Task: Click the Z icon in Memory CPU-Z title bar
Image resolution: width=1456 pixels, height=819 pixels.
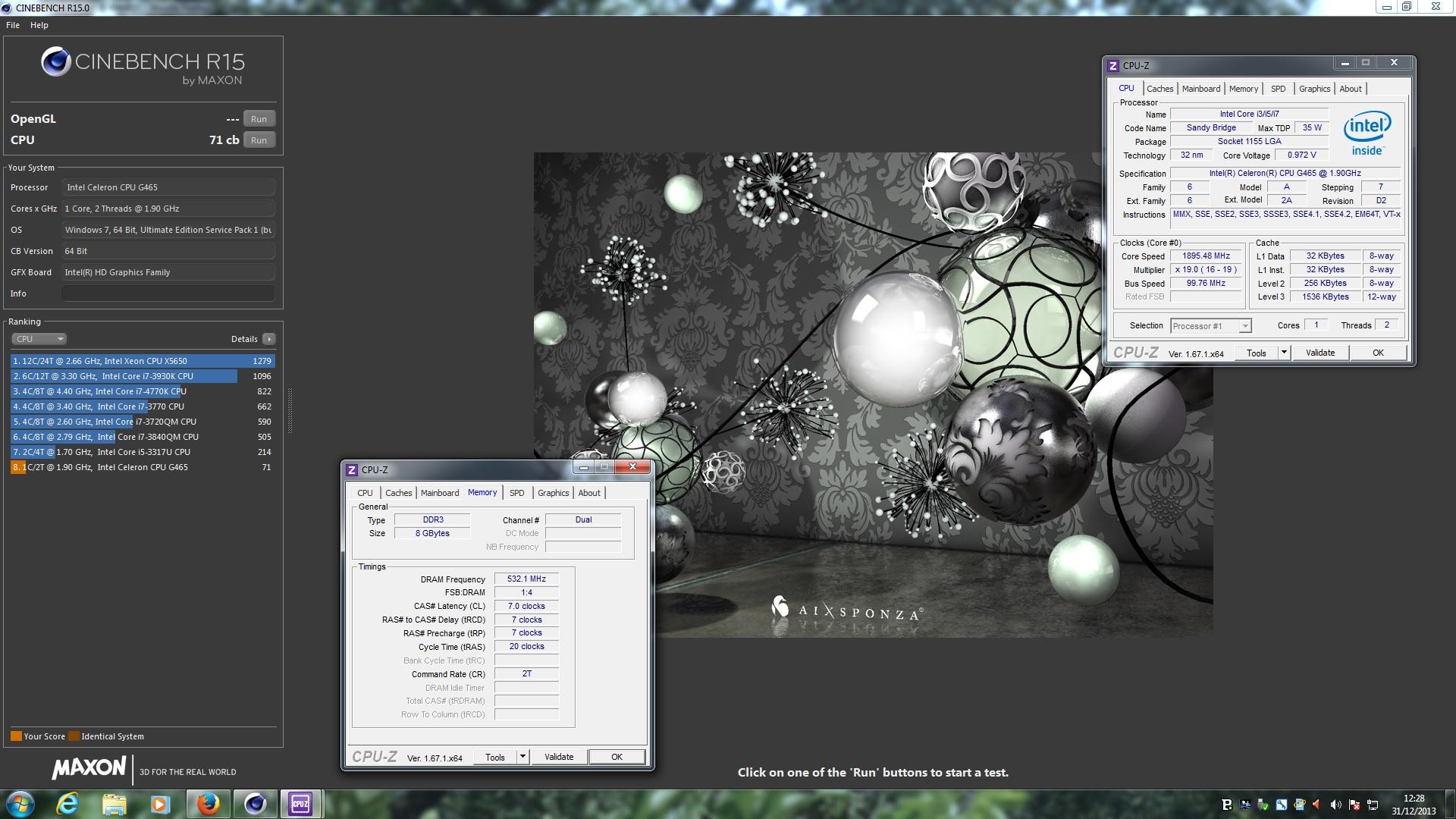Action: point(352,470)
